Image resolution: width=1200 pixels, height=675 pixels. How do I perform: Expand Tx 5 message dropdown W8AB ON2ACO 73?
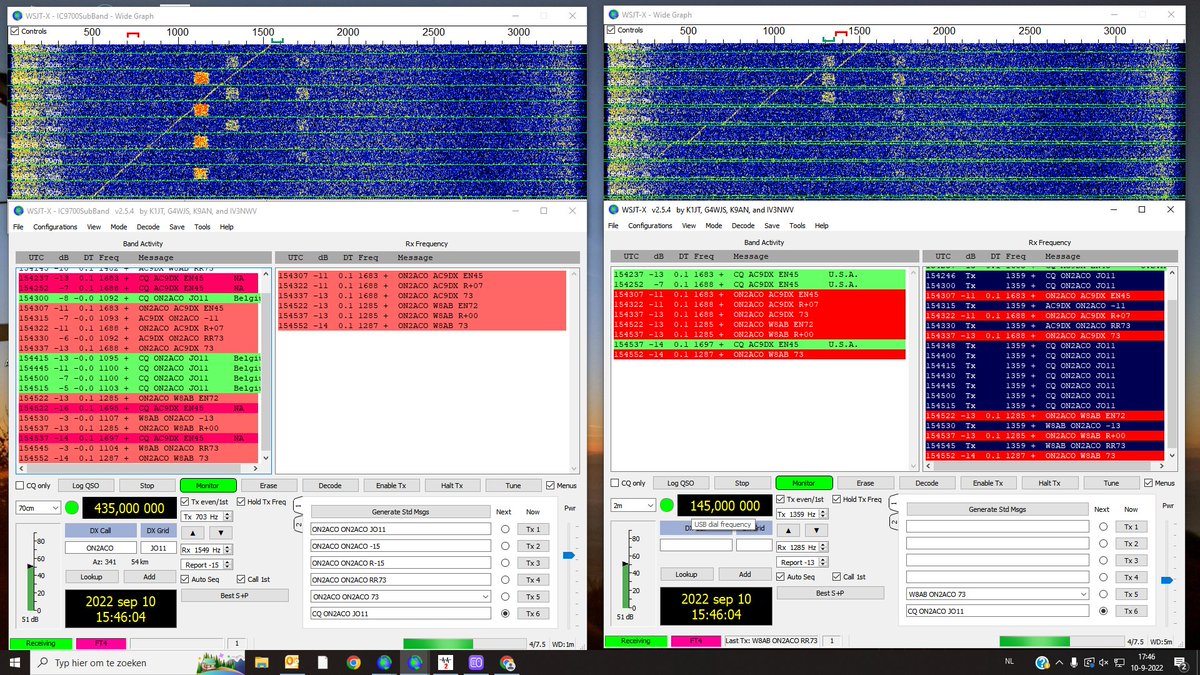coord(1083,594)
